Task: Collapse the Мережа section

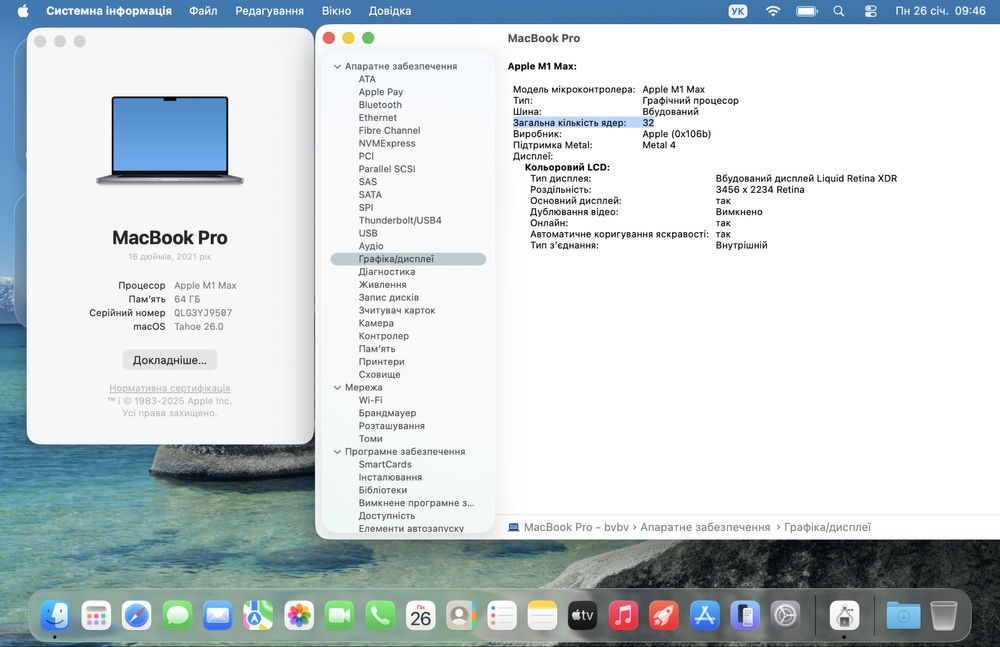Action: point(337,387)
